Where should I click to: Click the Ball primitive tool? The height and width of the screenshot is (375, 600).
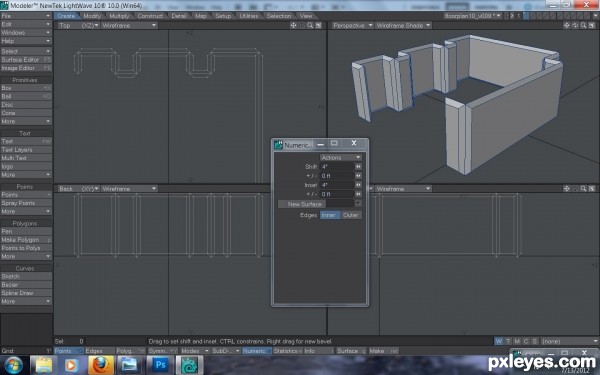[x=26, y=96]
